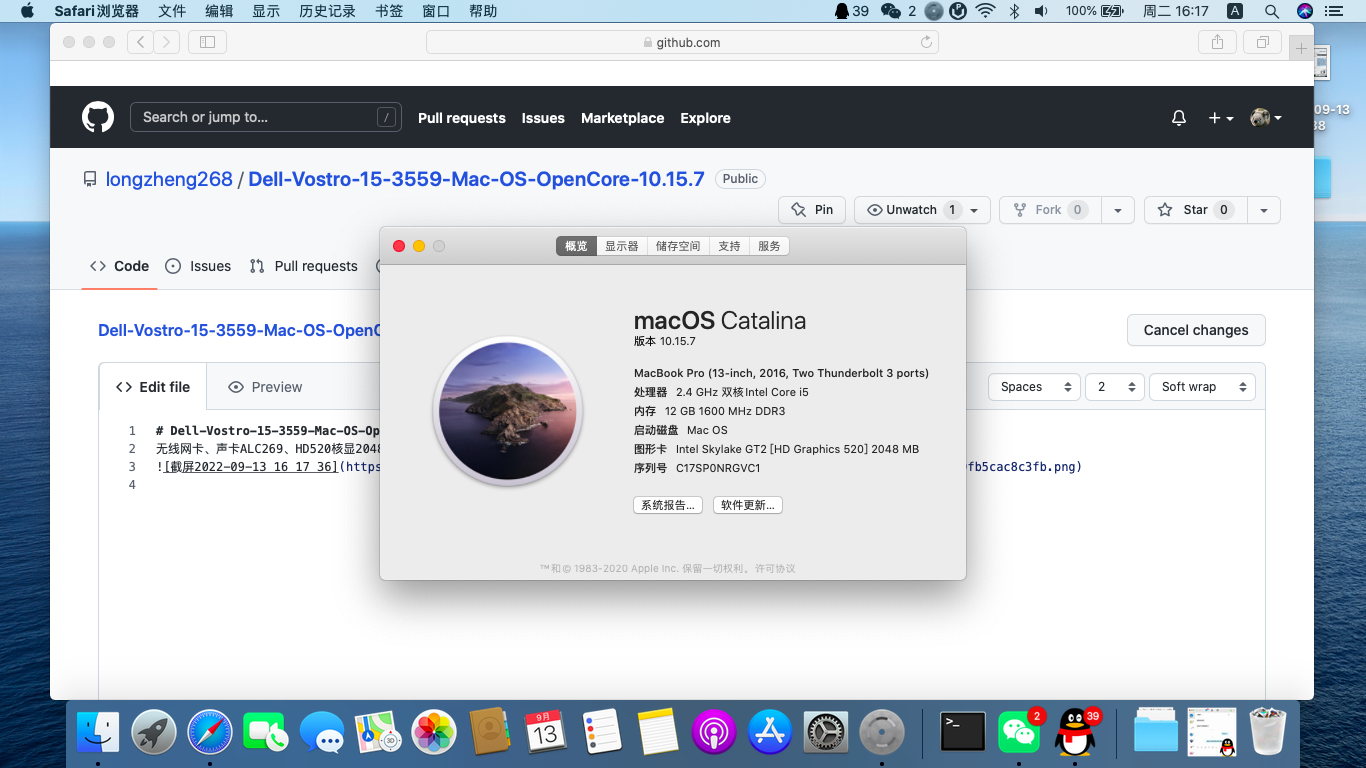Open Terminal from the Dock

point(963,733)
